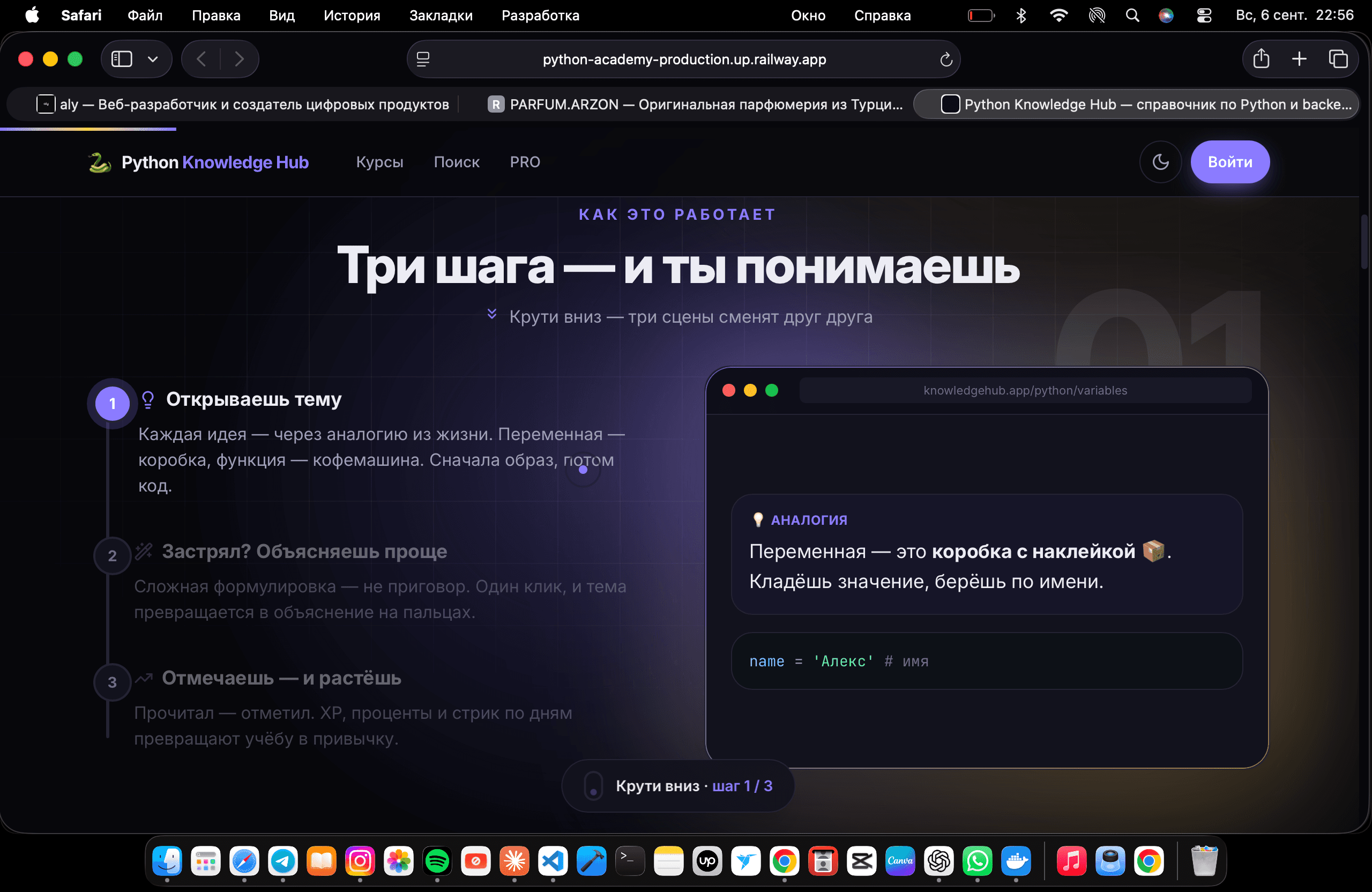Toggle the Safari sidebar
Viewport: 1372px width, 892px height.
[x=122, y=59]
